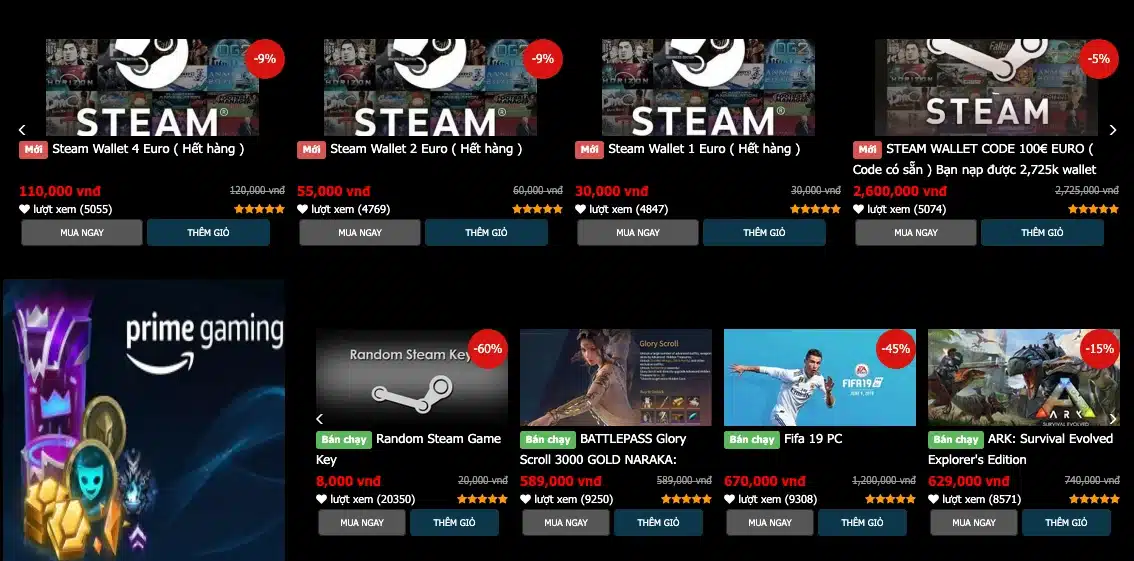1134x561 pixels.
Task: Go to next slide in top Steam carousel
Action: click(1113, 130)
